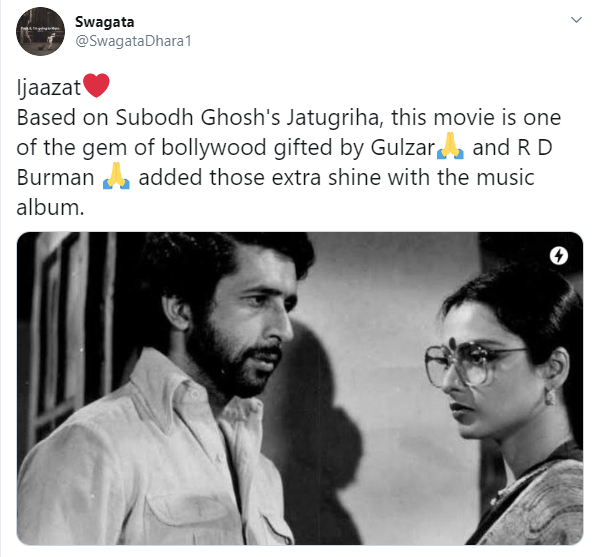
Task: Open the attached black-and-white movie still
Action: pyautogui.click(x=300, y=388)
